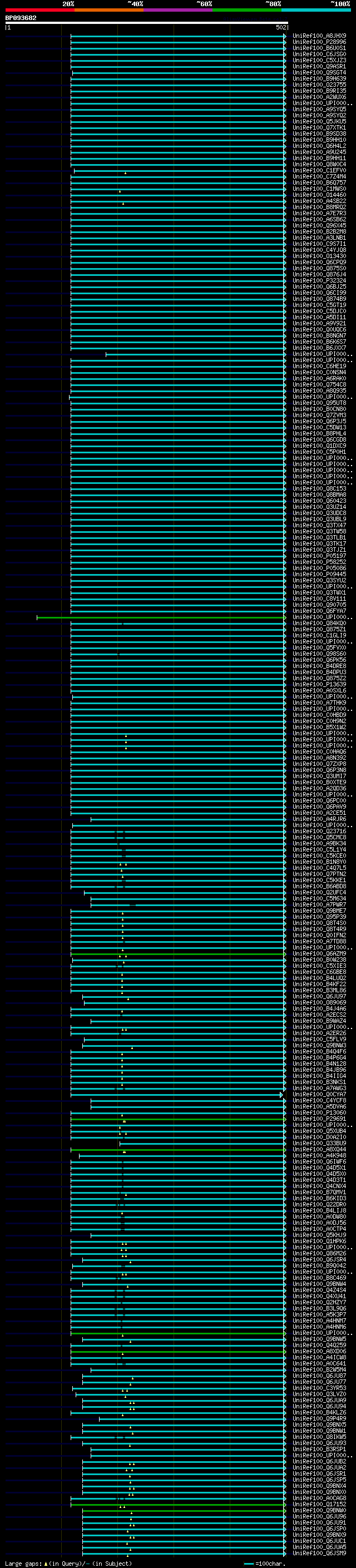Viewport: 356px width, 1568px height.
Task: Open hit UniRef100_B0XTE9
Action: [x=319, y=782]
